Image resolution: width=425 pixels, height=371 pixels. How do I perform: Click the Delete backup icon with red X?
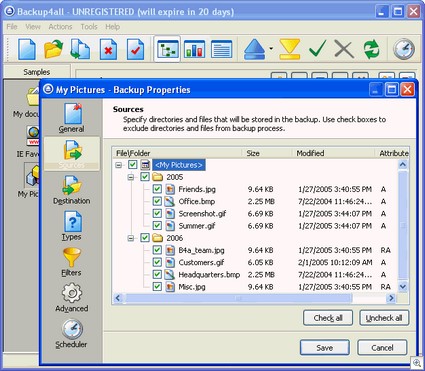(108, 49)
